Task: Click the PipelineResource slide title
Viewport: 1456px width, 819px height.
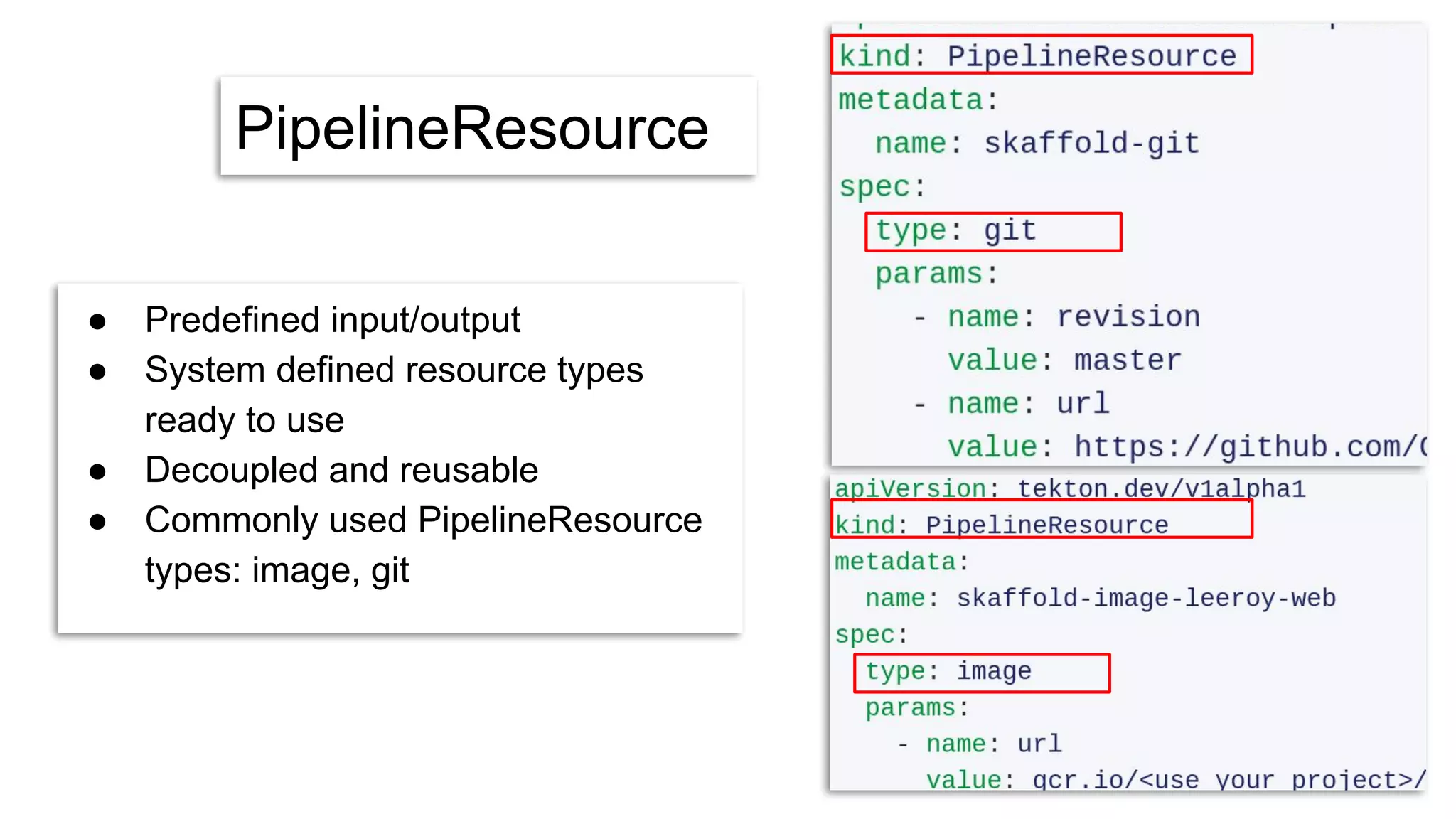Action: 472,128
